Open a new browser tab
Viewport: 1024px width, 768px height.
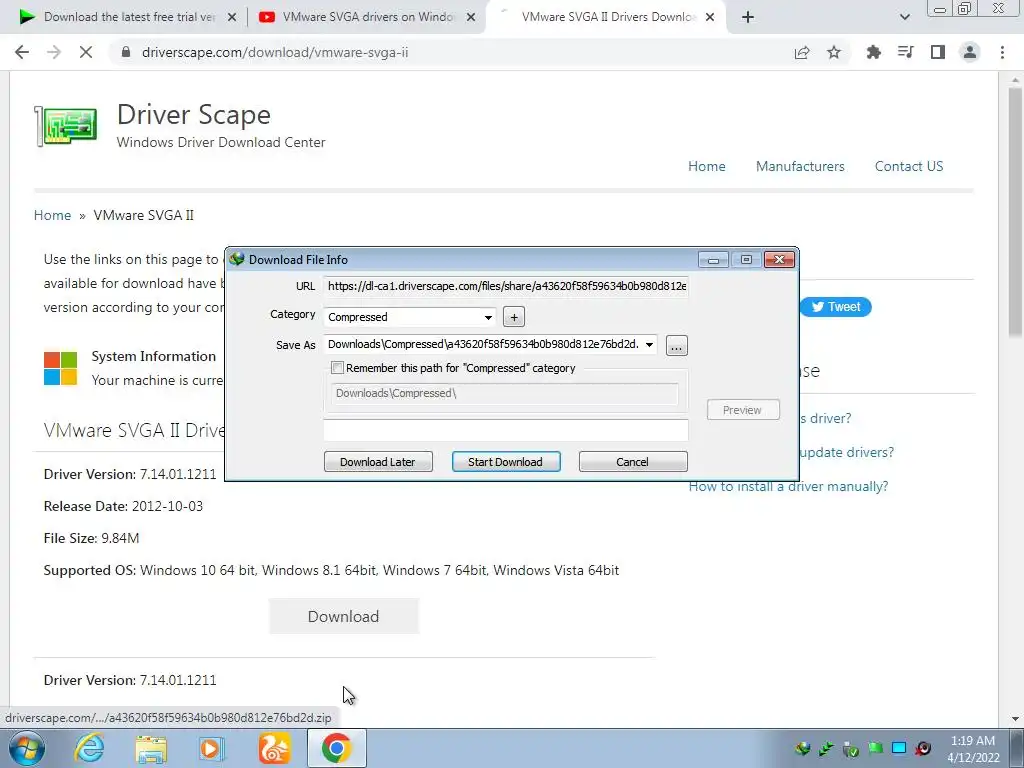[x=748, y=18]
